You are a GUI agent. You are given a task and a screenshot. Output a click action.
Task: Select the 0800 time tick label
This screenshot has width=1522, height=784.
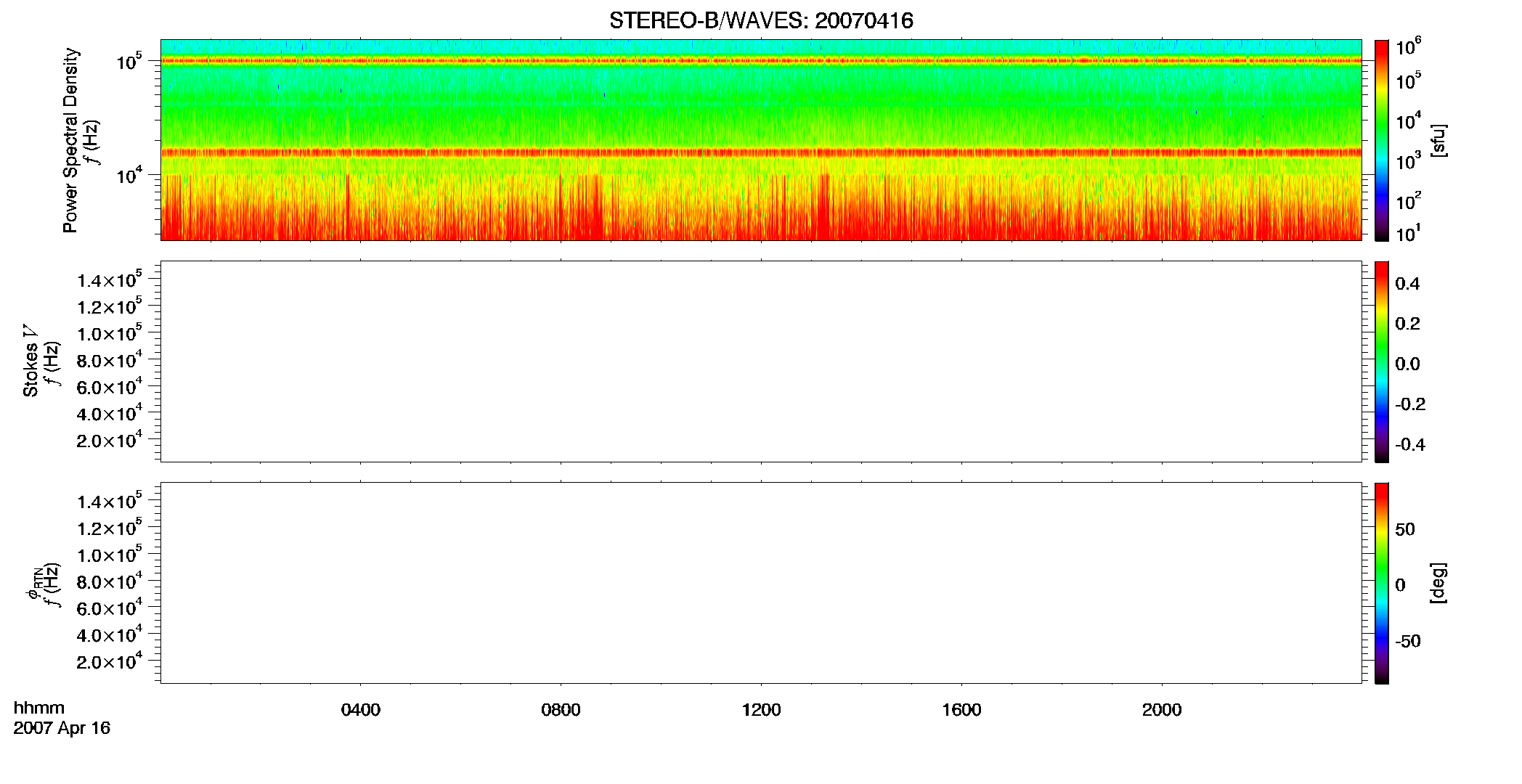click(561, 710)
